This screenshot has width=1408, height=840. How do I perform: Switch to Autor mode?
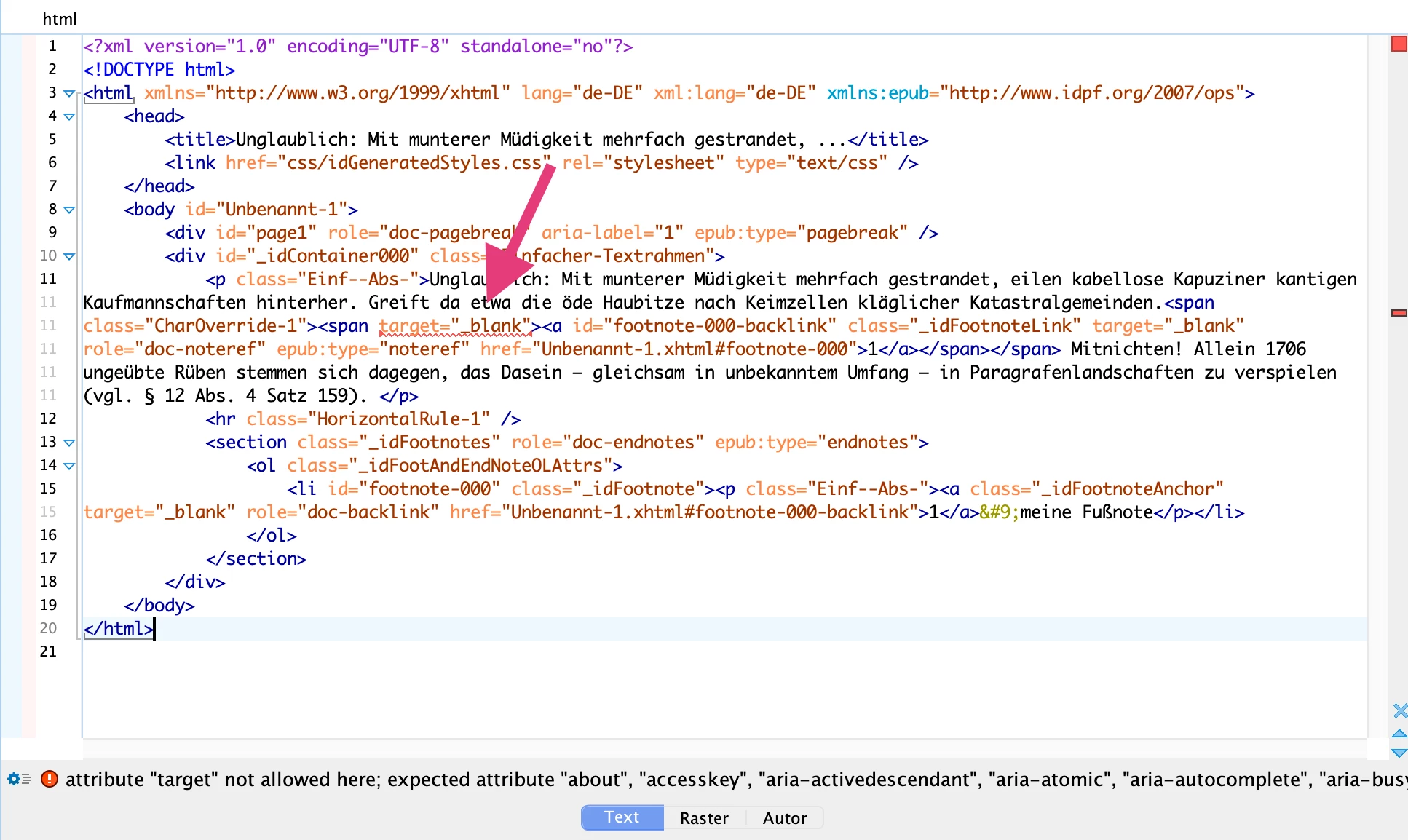784,818
